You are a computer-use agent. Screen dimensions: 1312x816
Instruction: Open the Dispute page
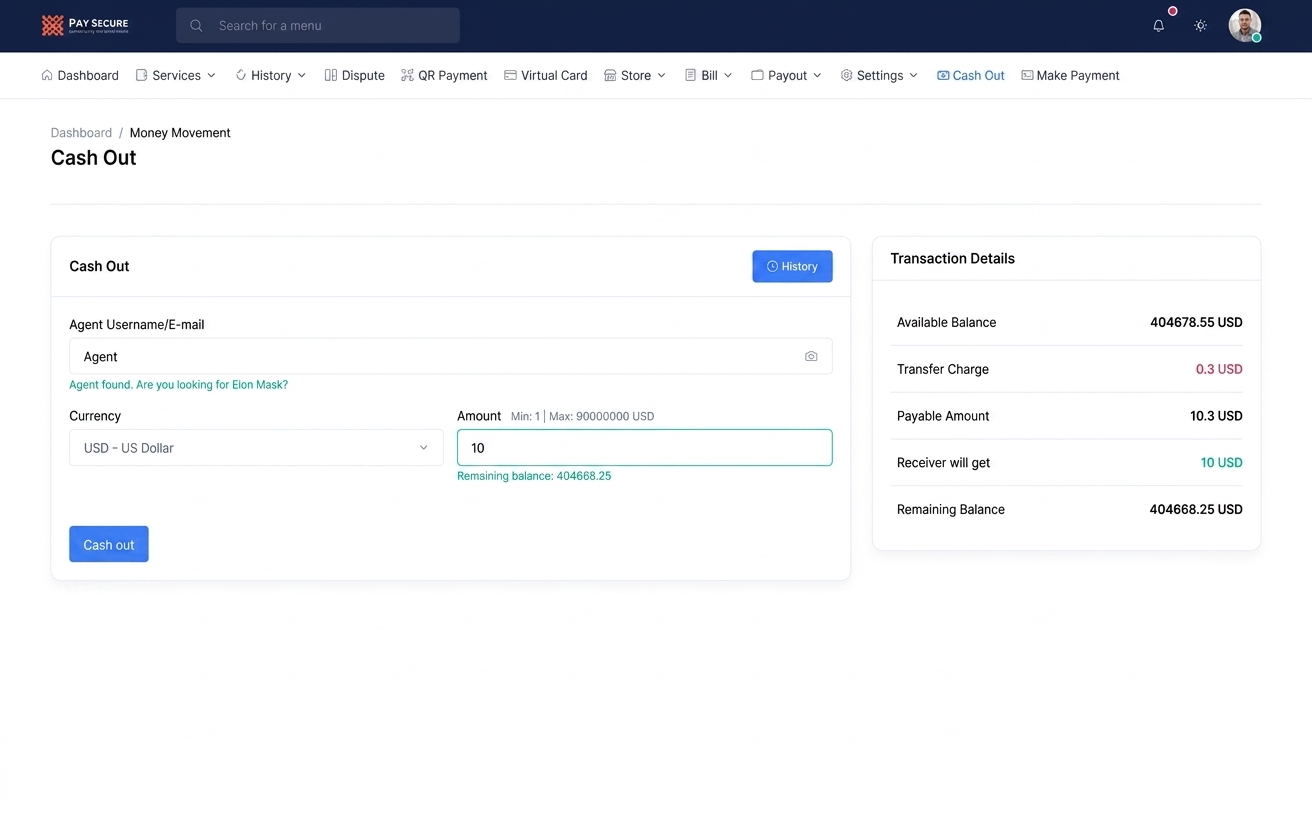pyautogui.click(x=355, y=75)
